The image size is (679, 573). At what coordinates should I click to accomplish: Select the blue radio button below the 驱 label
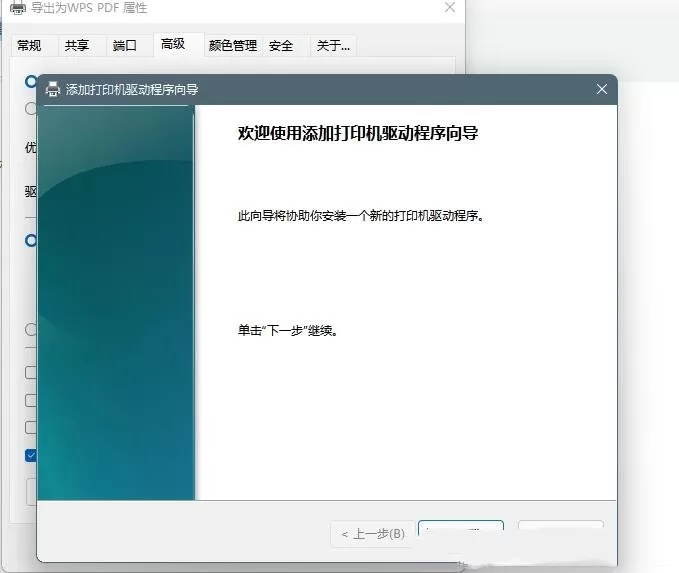pyautogui.click(x=31, y=240)
